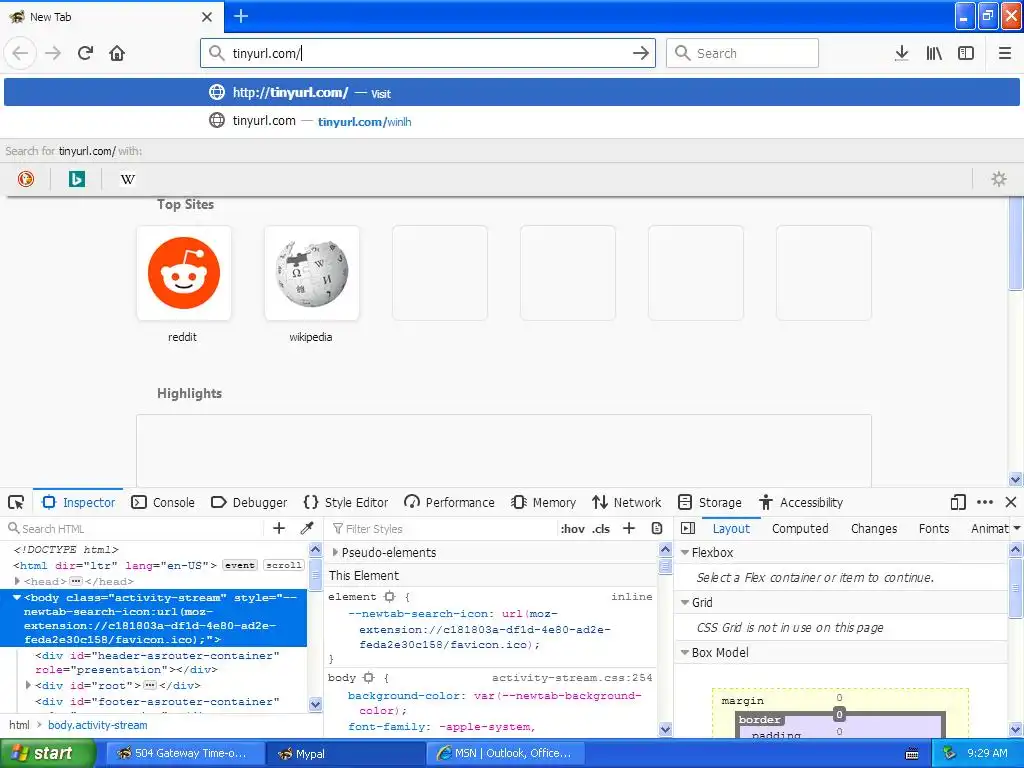1024x768 pixels.
Task: Switch to the Computed side tab
Action: pyautogui.click(x=800, y=528)
